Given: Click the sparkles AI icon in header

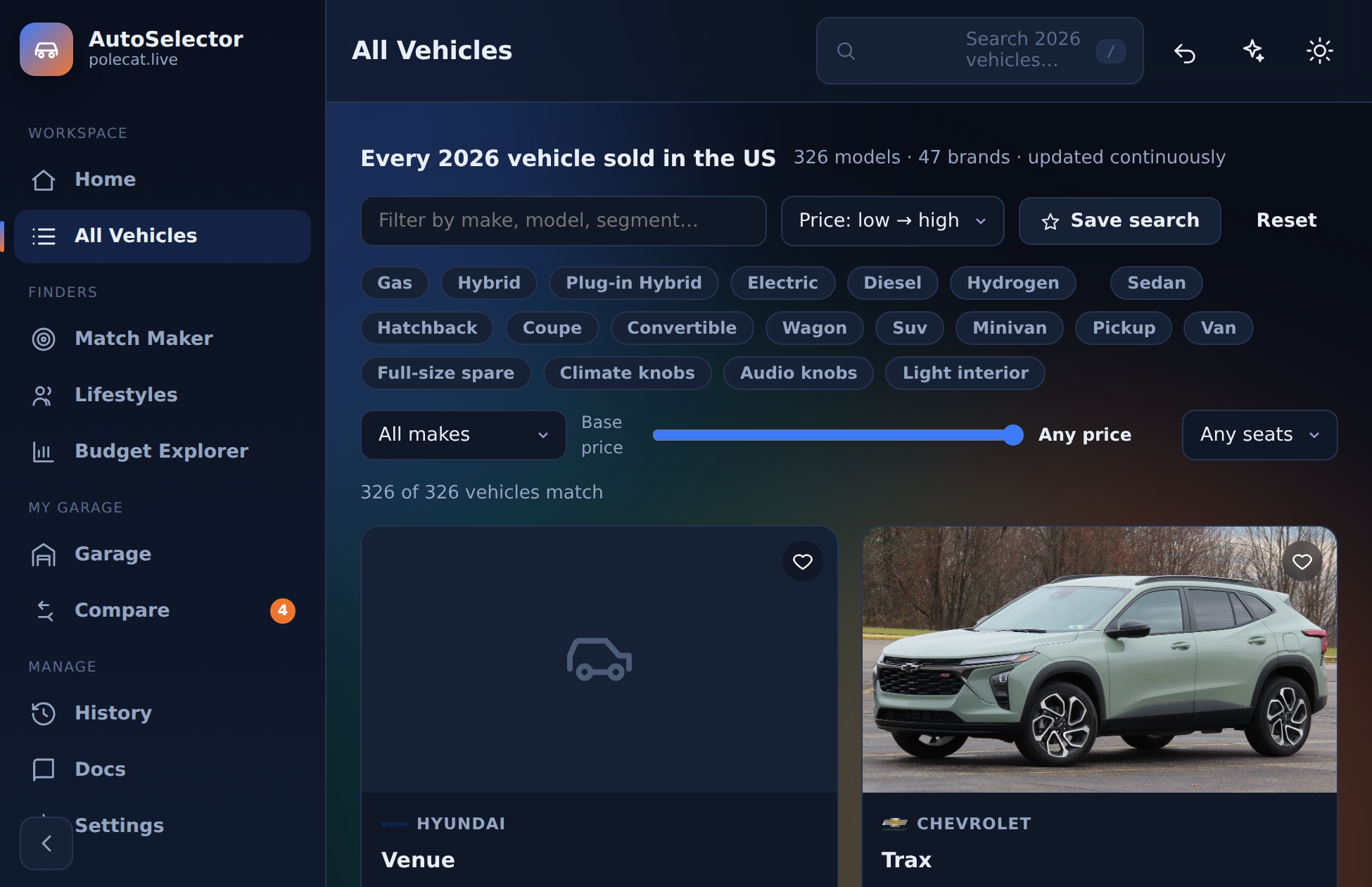Looking at the screenshot, I should (1253, 51).
